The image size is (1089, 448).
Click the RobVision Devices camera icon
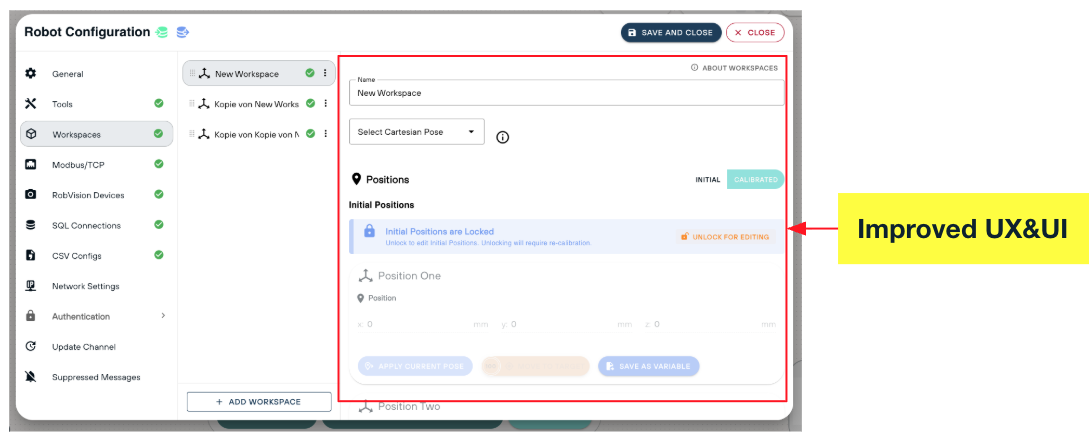pyautogui.click(x=31, y=195)
